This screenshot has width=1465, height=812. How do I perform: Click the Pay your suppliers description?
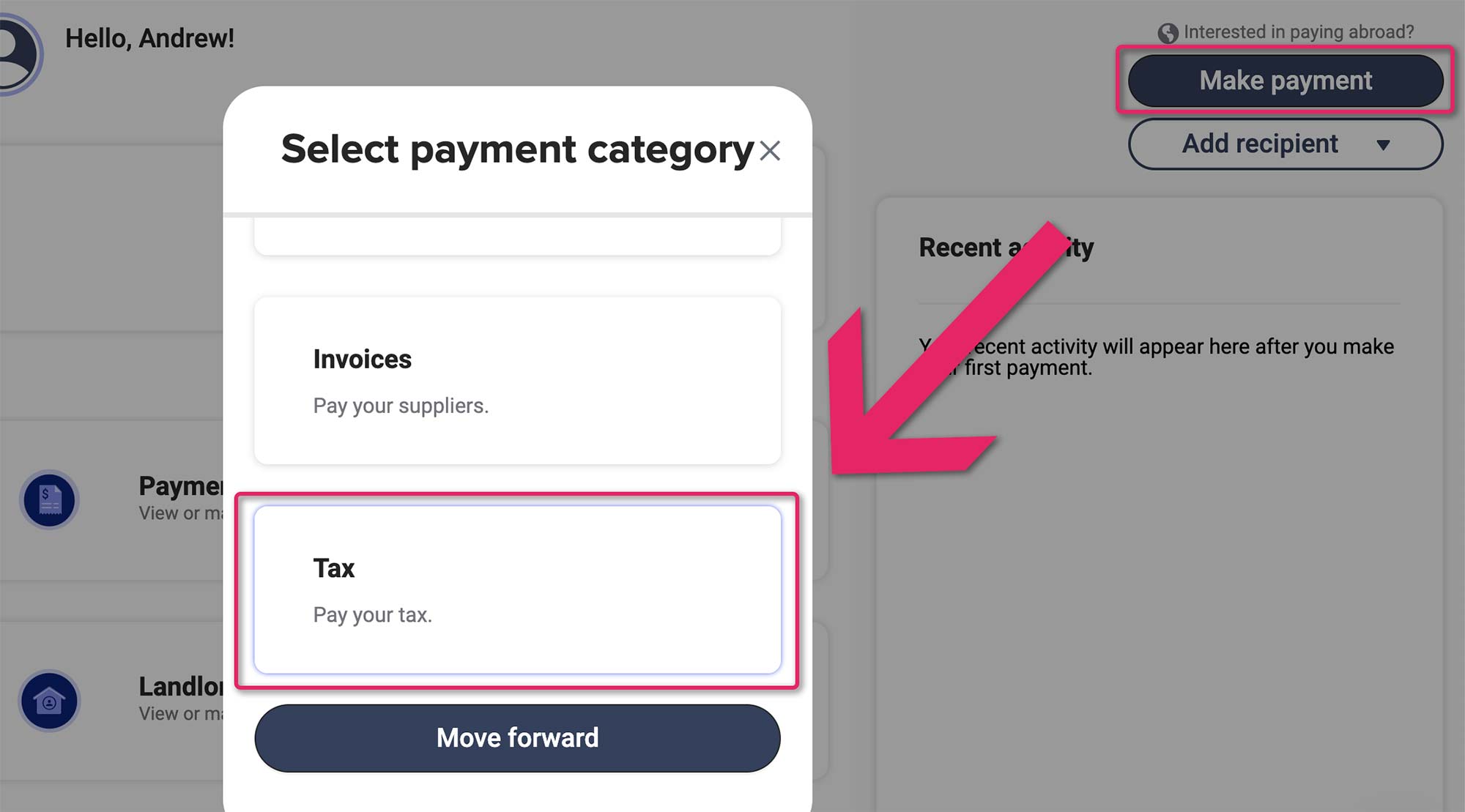tap(401, 406)
